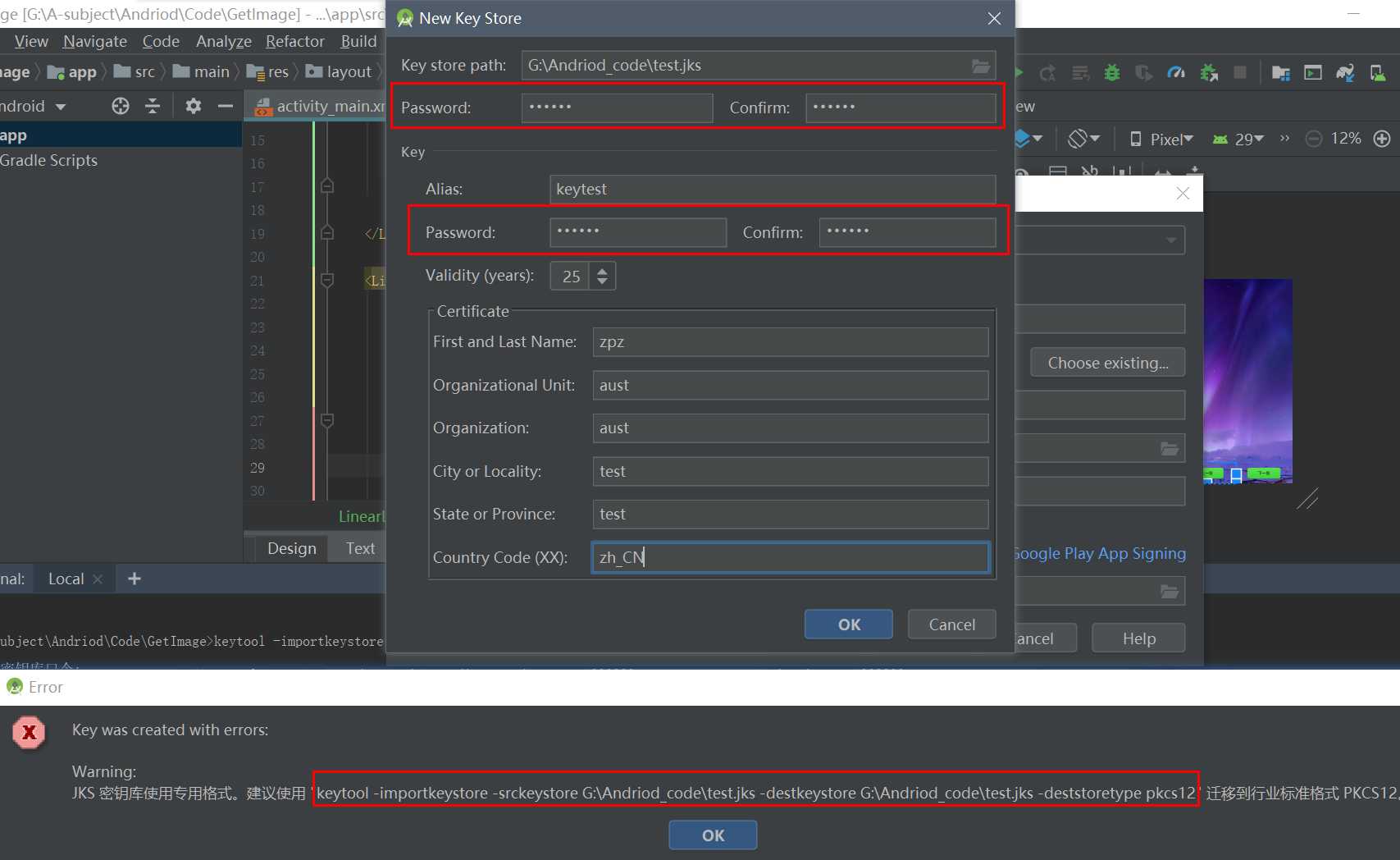Click Organizational Unit field
The image size is (1400, 860).
tap(791, 386)
